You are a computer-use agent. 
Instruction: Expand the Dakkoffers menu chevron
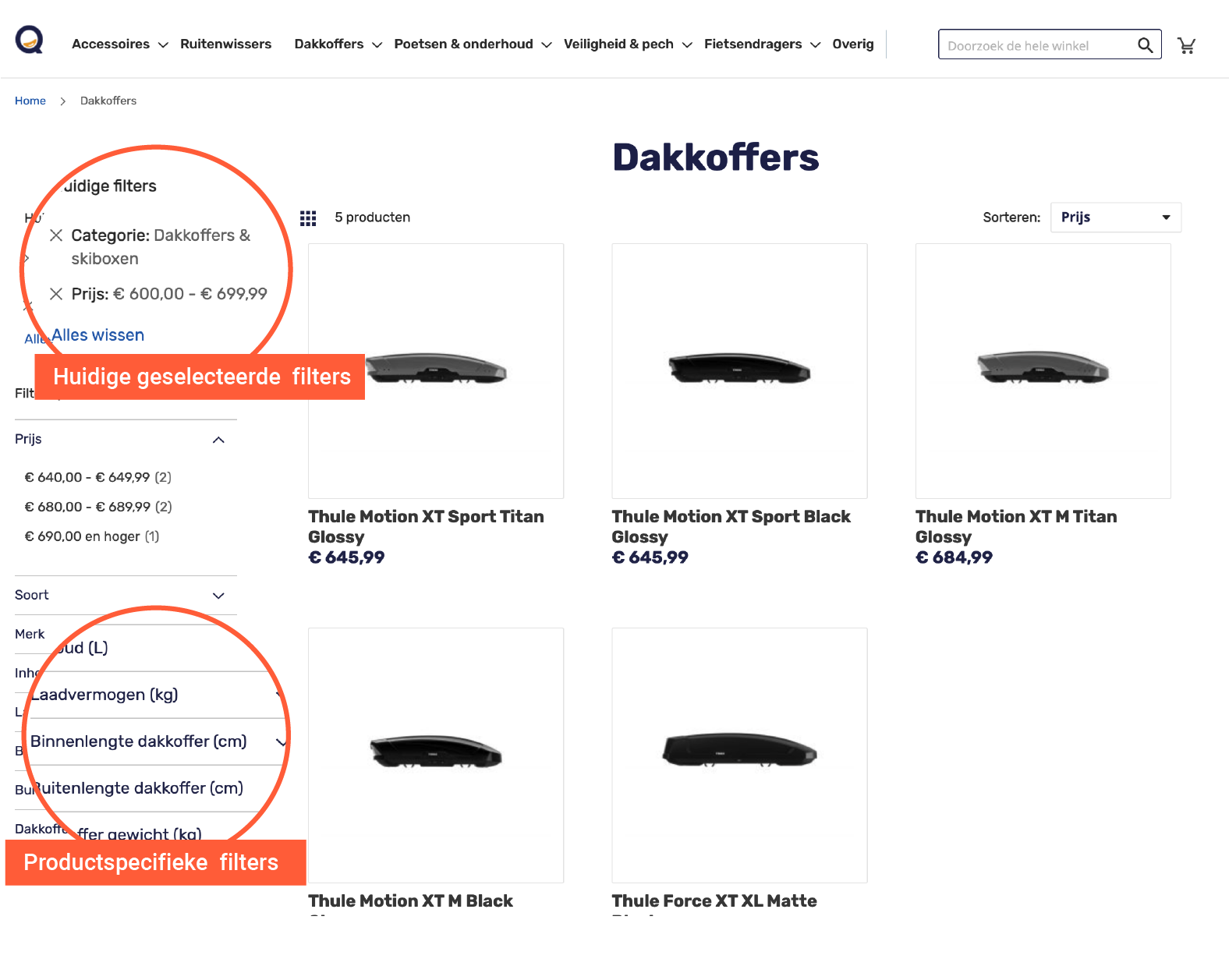click(377, 45)
